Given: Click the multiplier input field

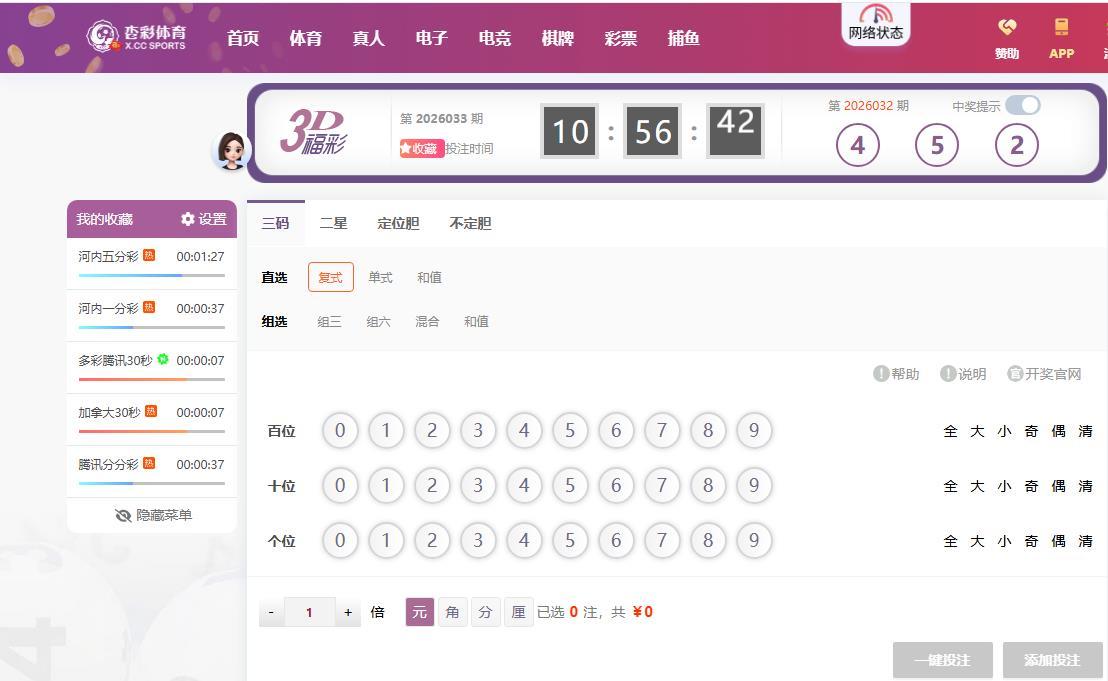Looking at the screenshot, I should click(x=310, y=612).
